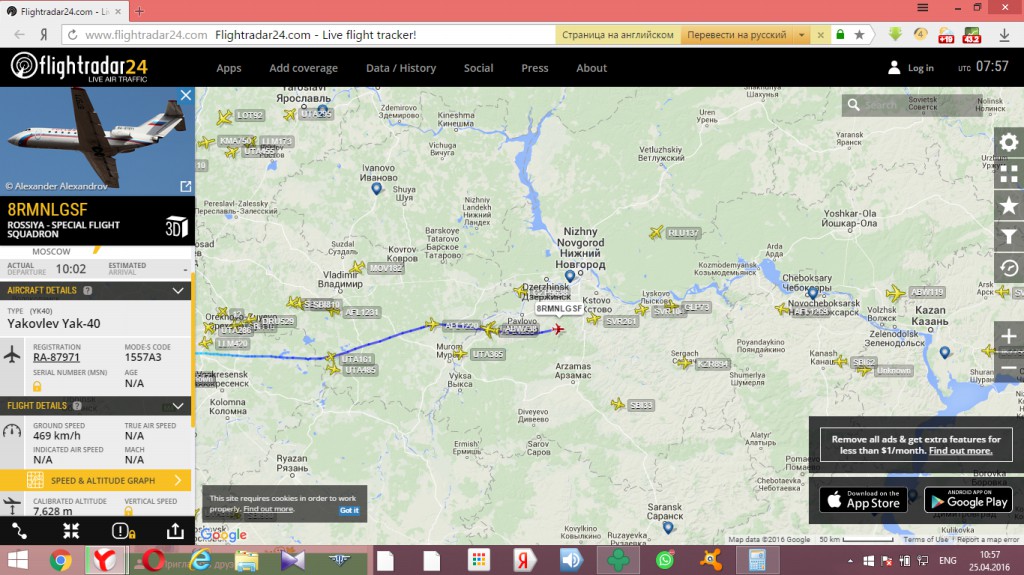Open the multi-view grid icon on map
The image size is (1024, 575).
[1008, 174]
